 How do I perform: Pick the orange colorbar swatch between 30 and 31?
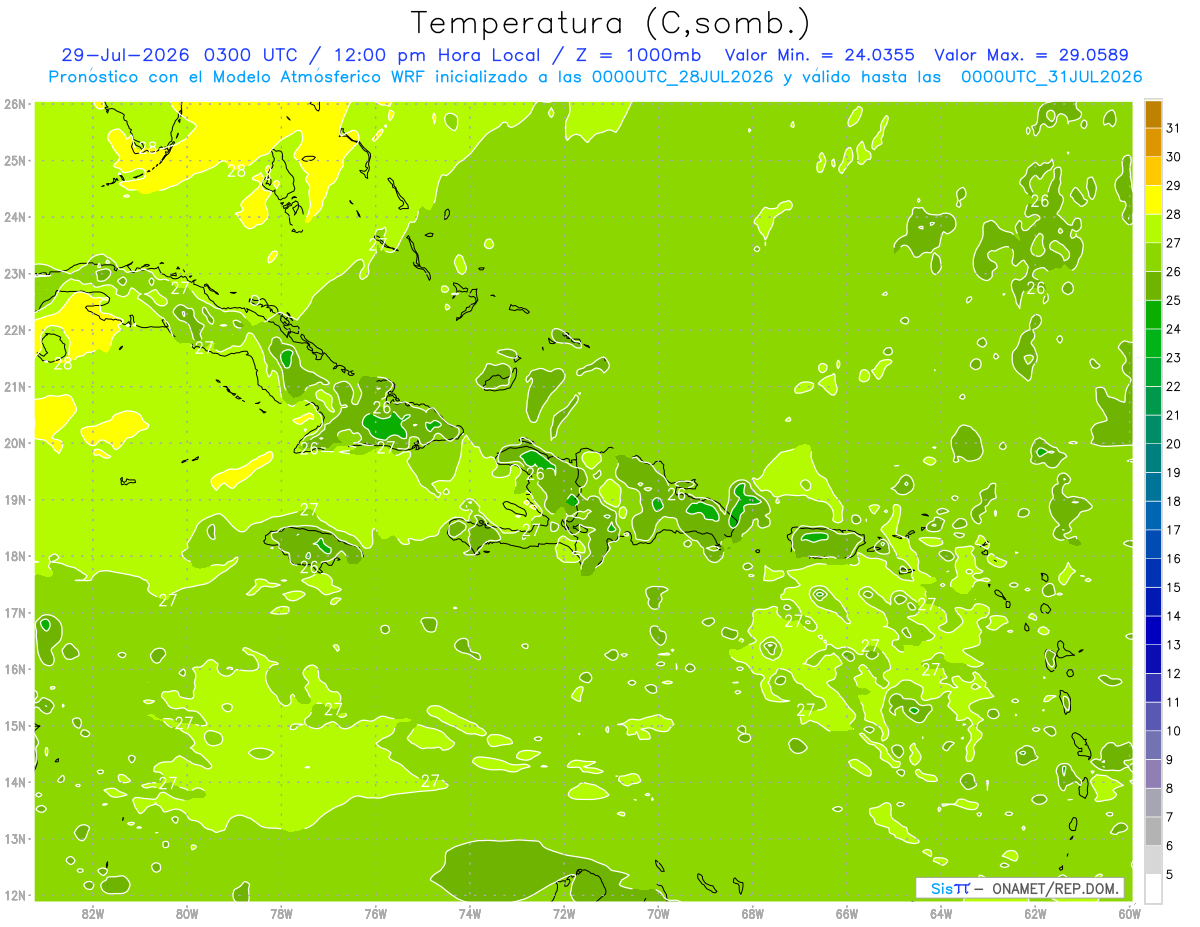[1153, 142]
